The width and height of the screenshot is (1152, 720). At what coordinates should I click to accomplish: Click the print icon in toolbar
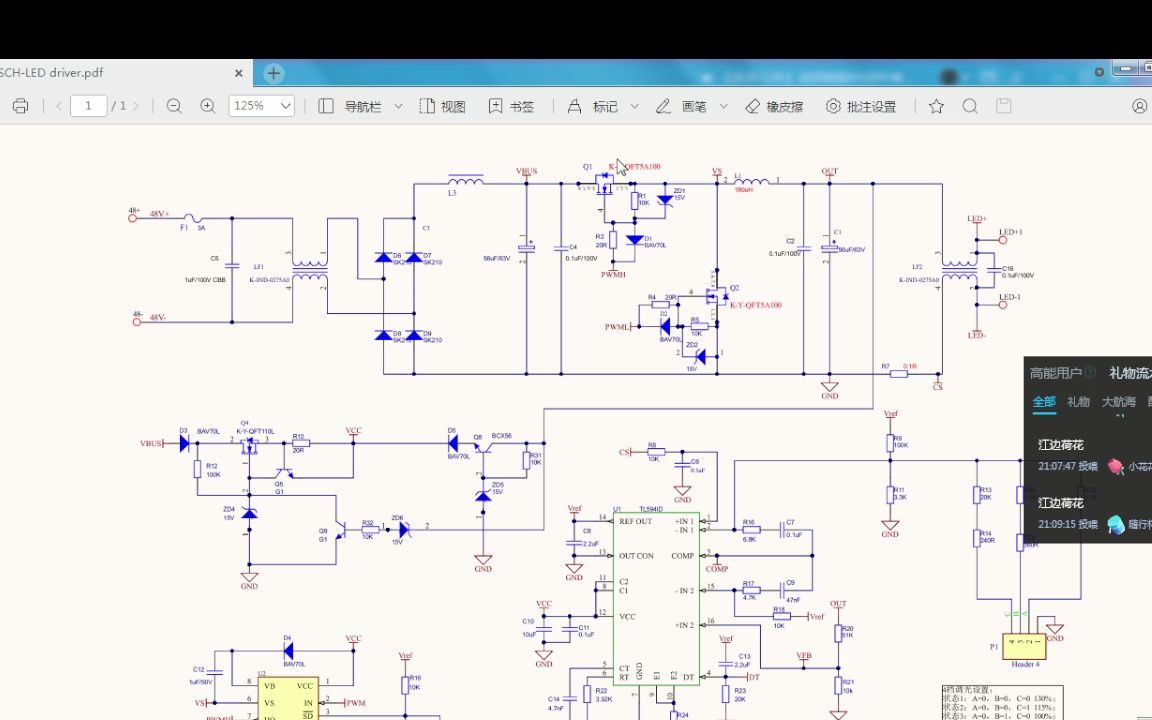(x=21, y=106)
